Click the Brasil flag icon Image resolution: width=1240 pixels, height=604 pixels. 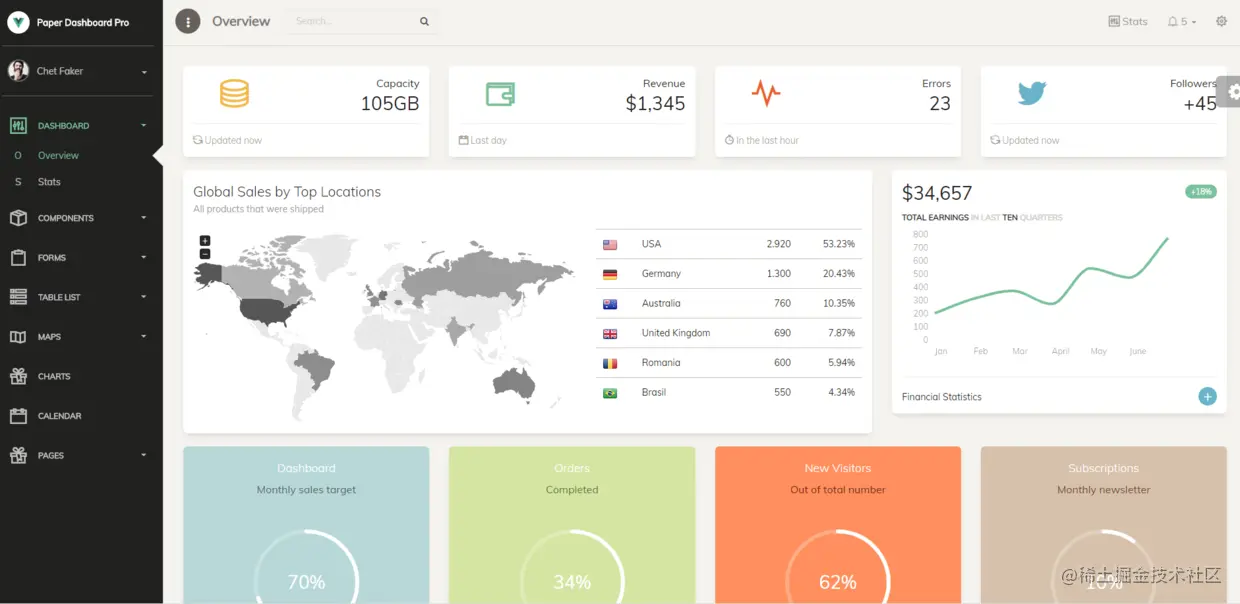(610, 393)
